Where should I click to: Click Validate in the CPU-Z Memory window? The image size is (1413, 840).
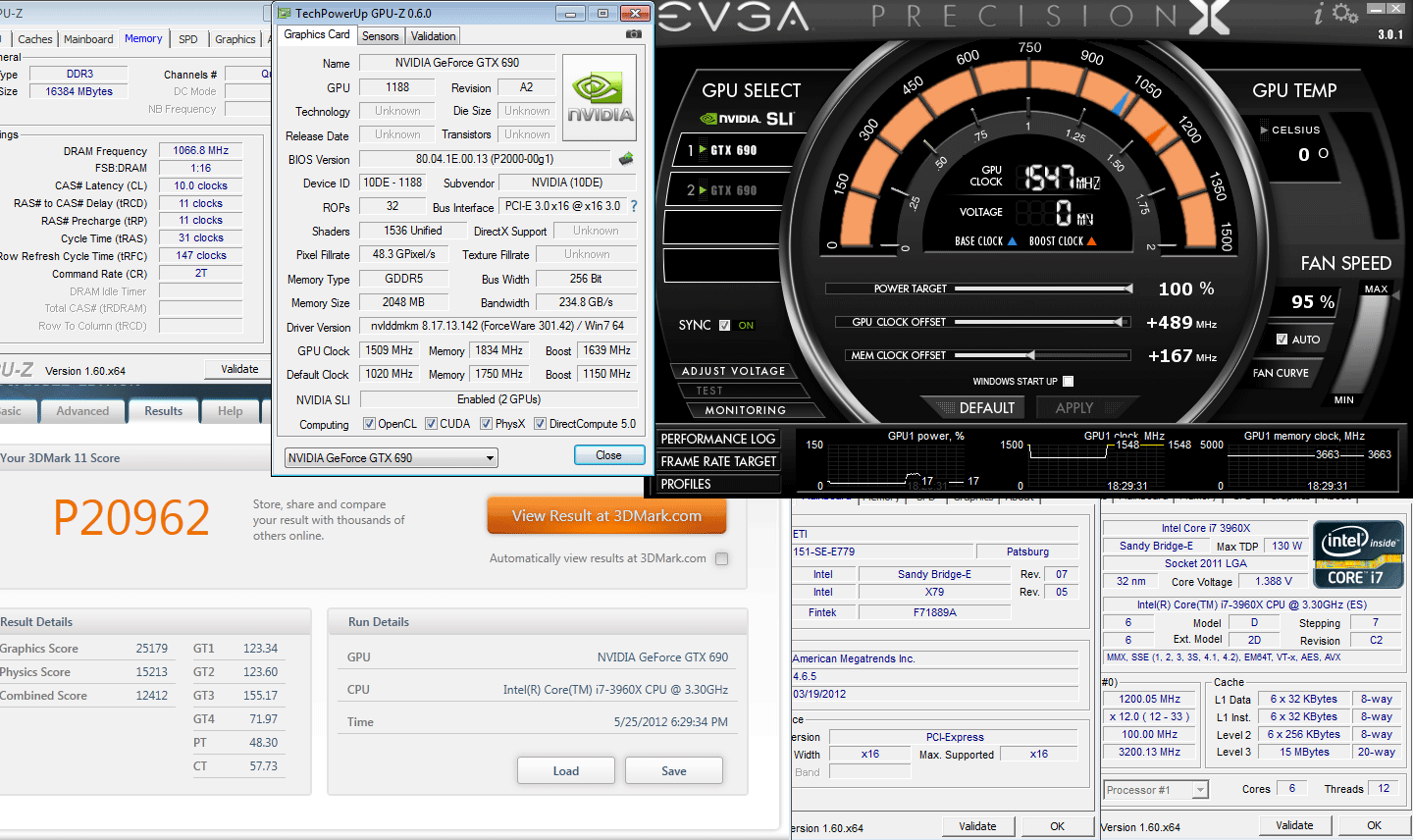239,369
